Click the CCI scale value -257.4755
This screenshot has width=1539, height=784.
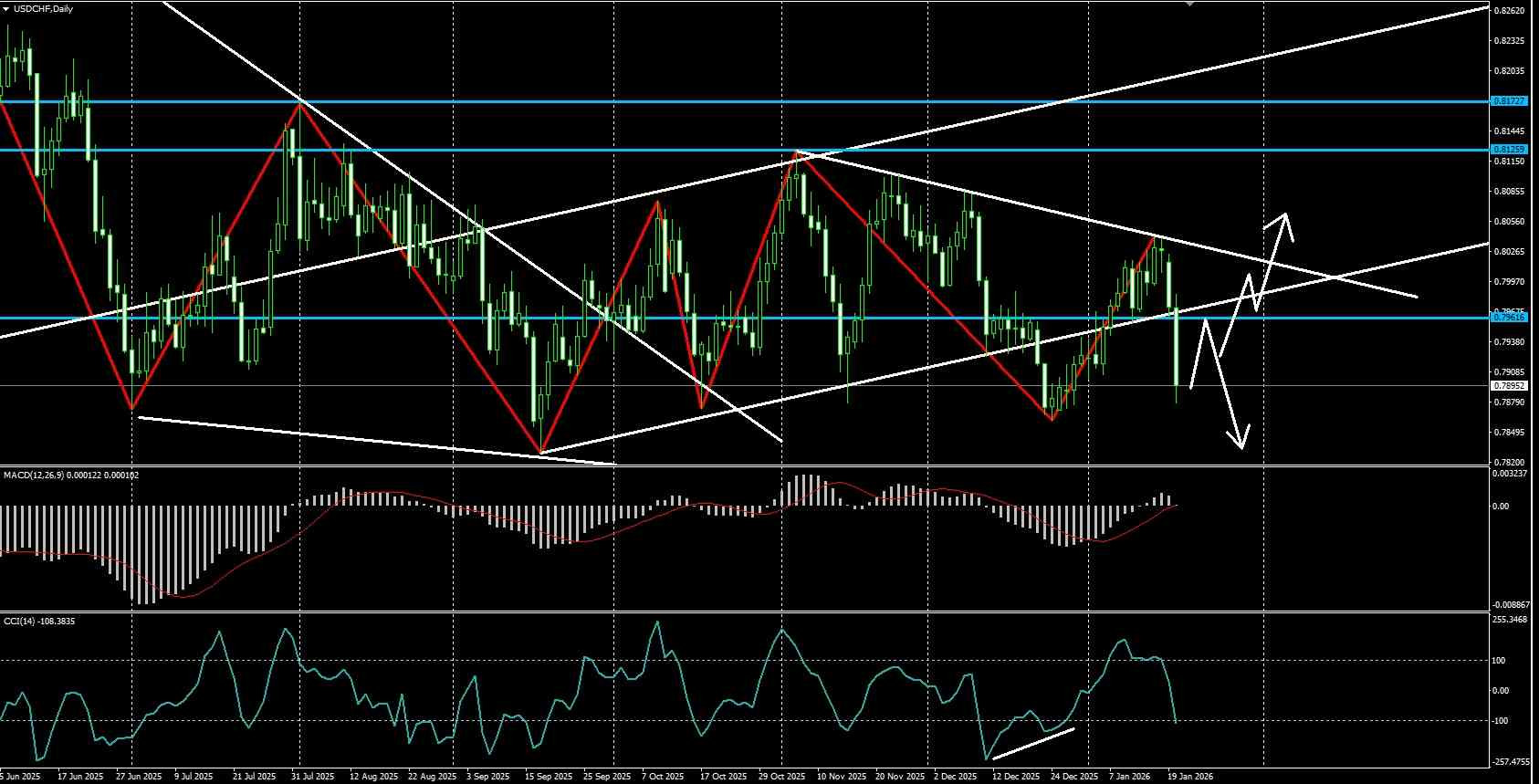(x=1510, y=761)
